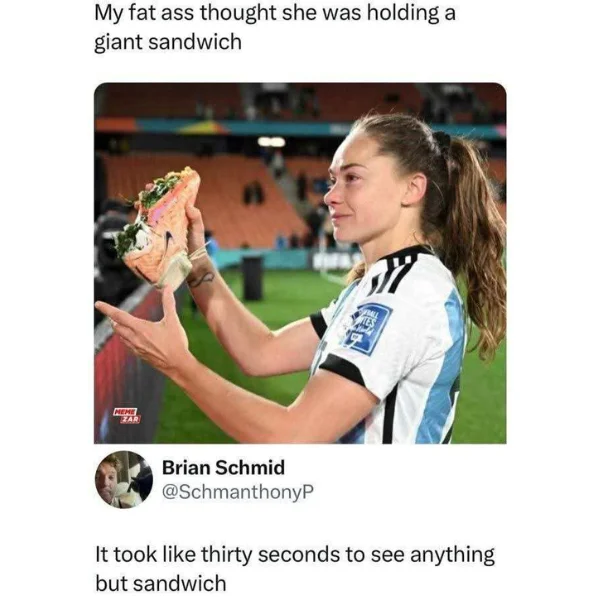Click the MEME ZAR watermark logo

point(127,416)
